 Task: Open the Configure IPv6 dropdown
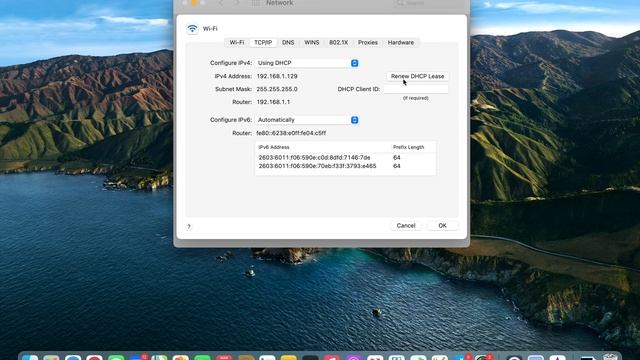coord(307,120)
